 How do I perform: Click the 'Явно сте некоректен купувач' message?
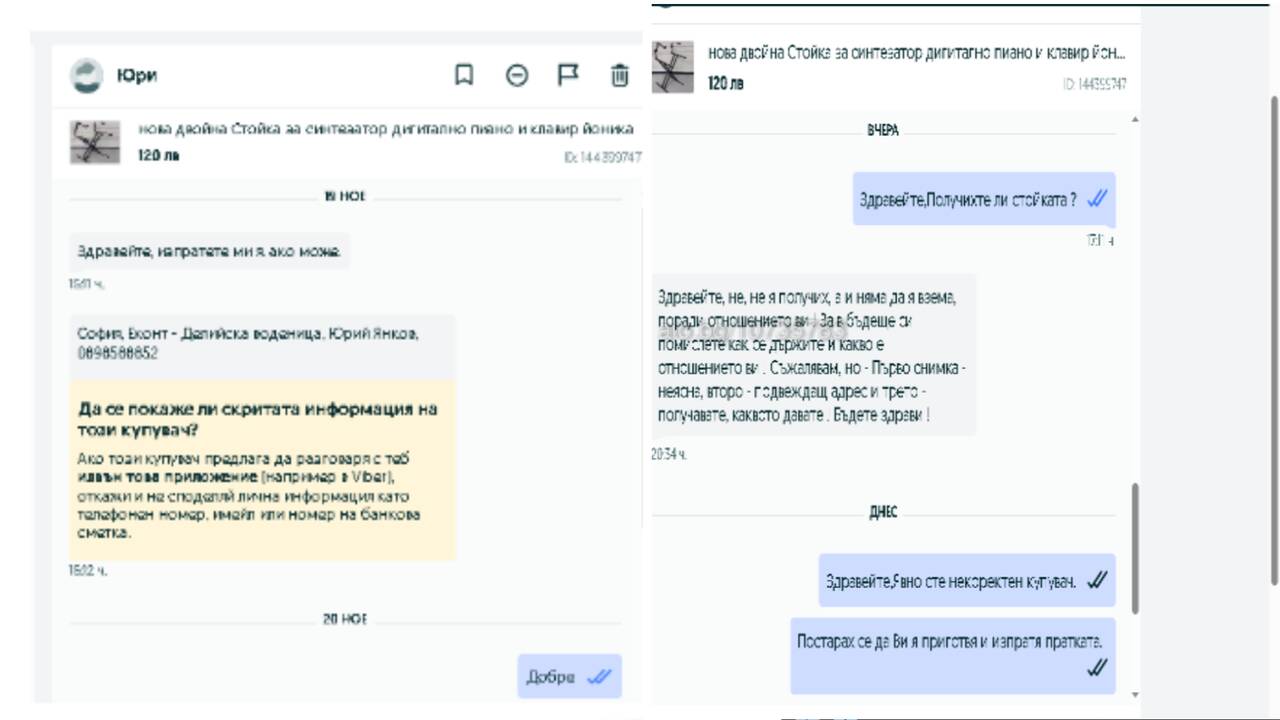[966, 581]
